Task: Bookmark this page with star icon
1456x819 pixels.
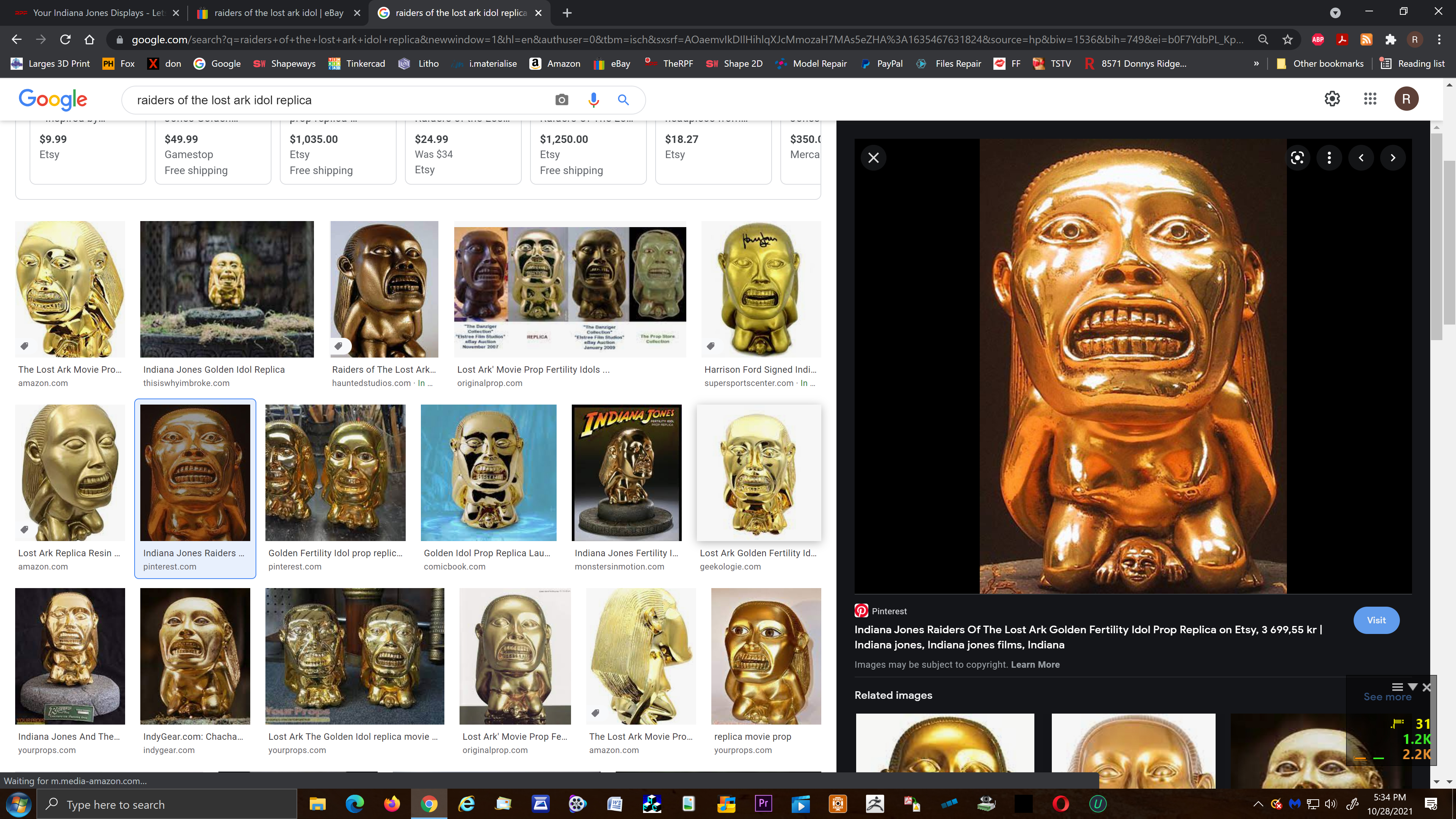Action: [x=1288, y=39]
